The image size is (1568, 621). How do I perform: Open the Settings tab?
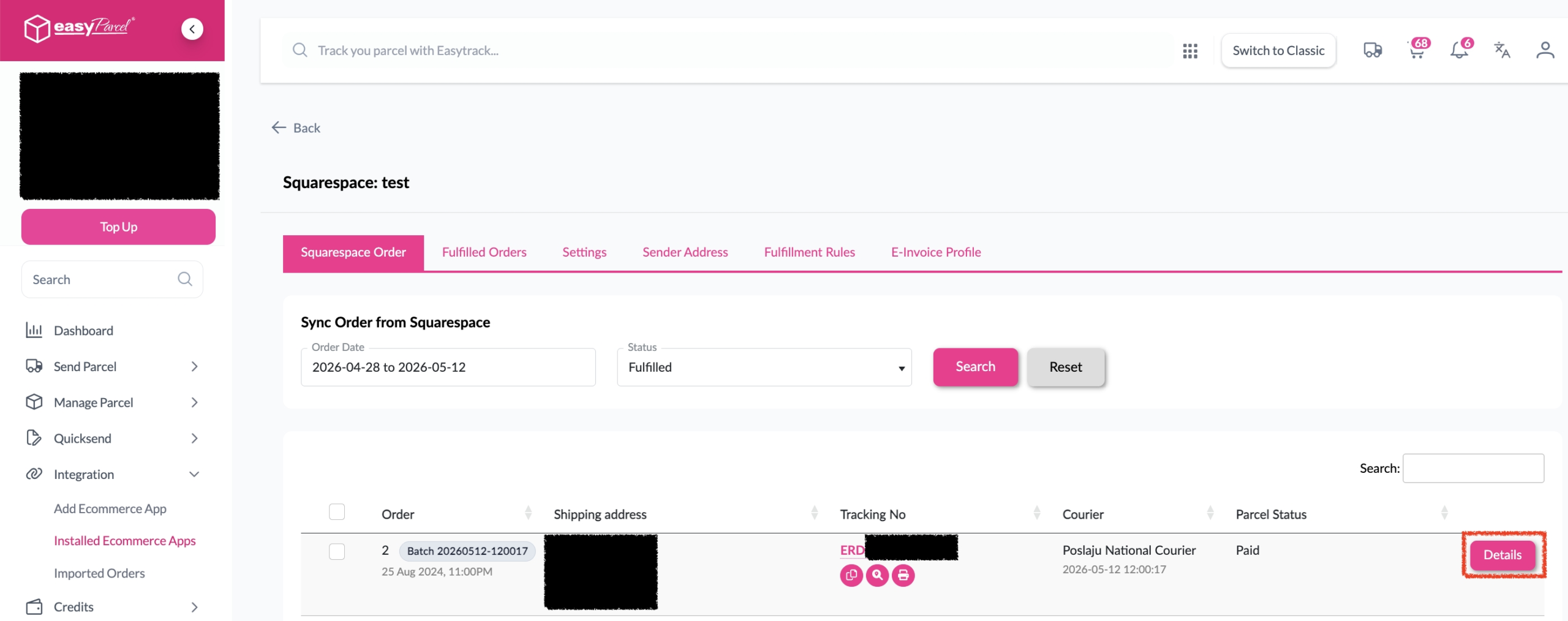(x=584, y=252)
